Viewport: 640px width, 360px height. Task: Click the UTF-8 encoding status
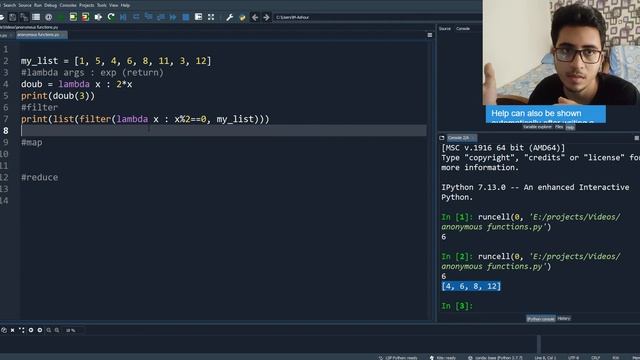click(573, 358)
